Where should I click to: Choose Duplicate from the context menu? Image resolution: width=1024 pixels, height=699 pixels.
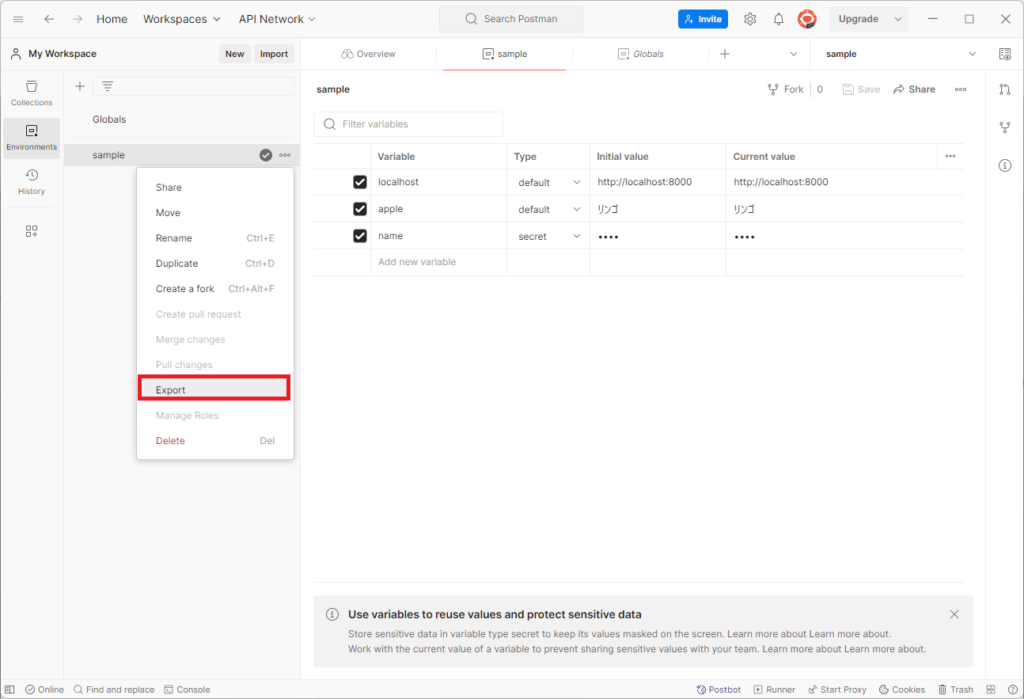tap(214, 263)
